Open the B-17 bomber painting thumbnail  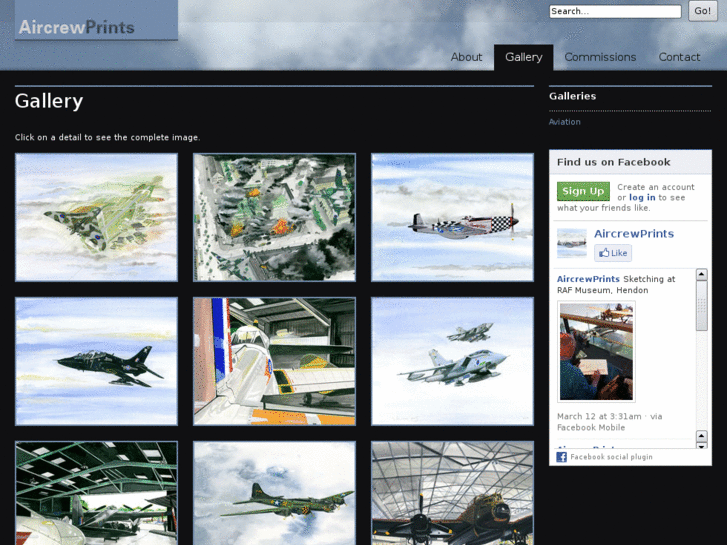[x=274, y=493]
